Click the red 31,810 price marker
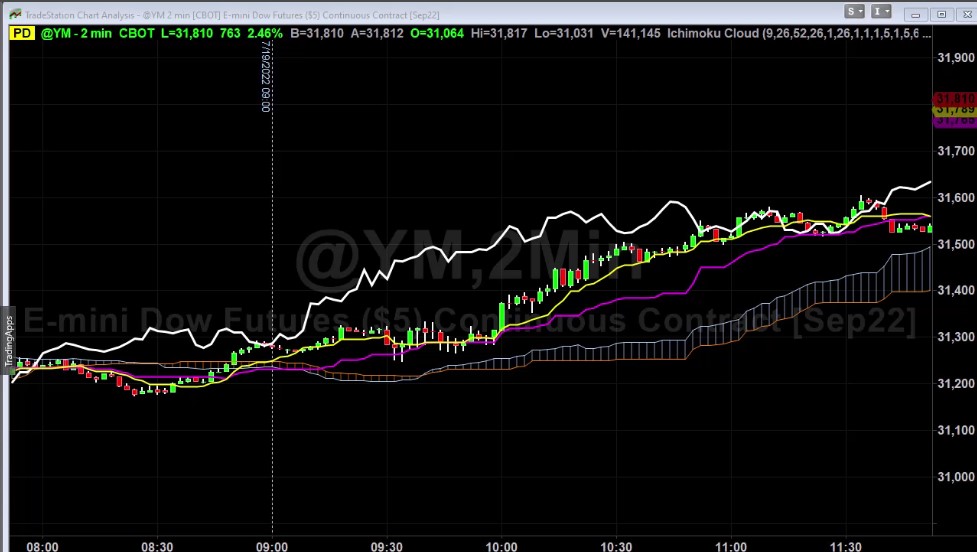977x552 pixels. click(955, 98)
